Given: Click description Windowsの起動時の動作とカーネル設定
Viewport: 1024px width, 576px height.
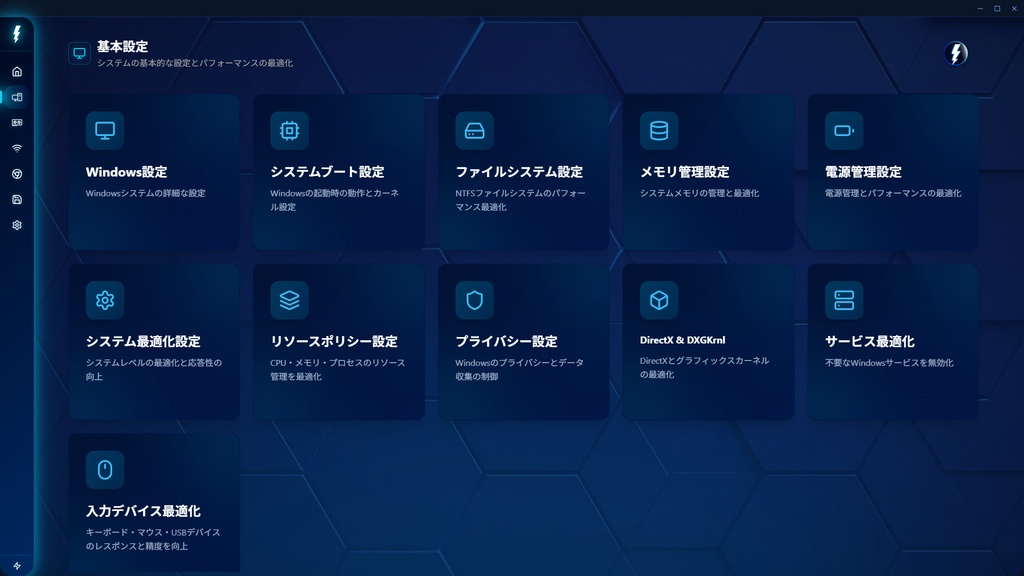Looking at the screenshot, I should pyautogui.click(x=334, y=200).
